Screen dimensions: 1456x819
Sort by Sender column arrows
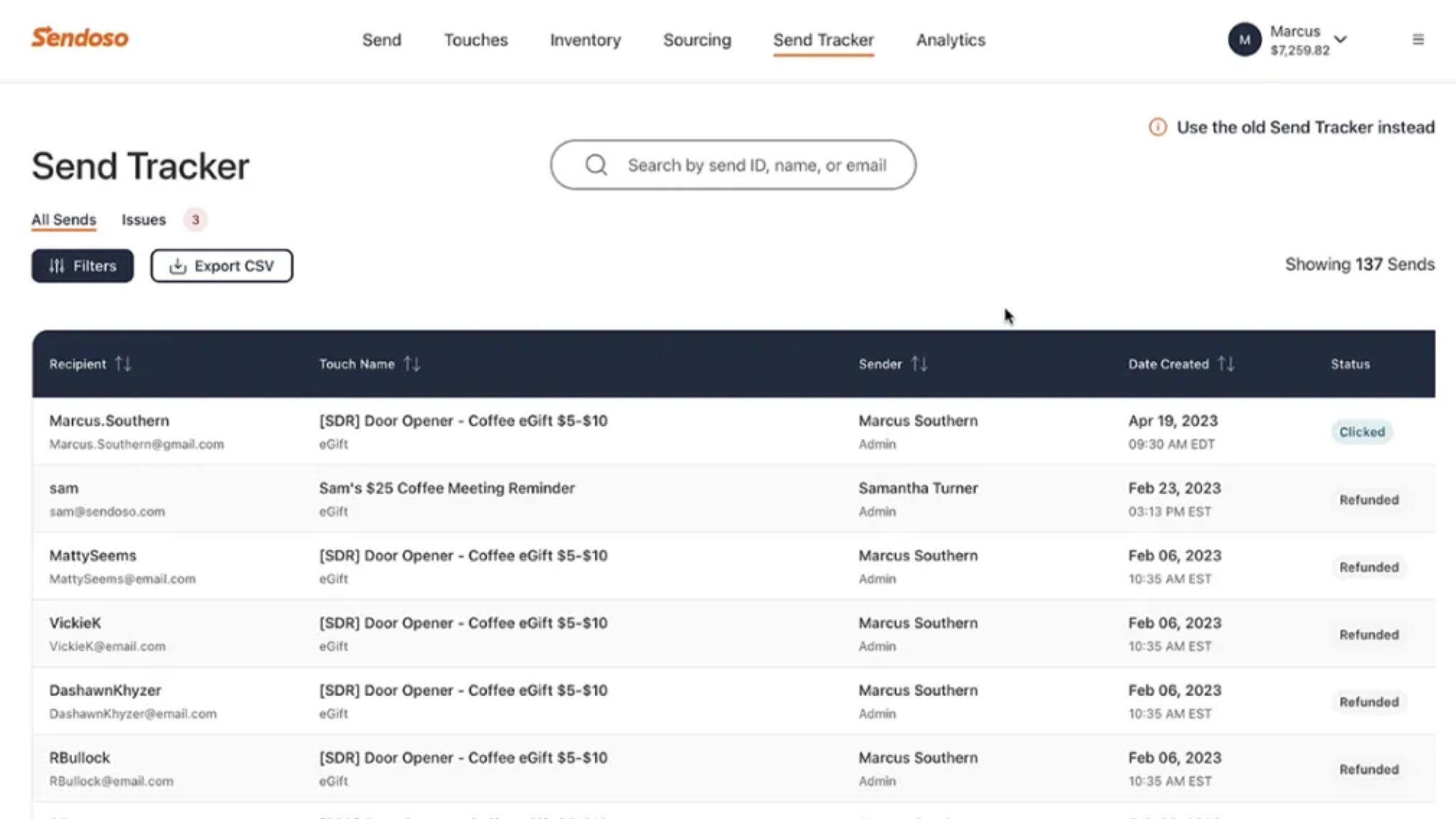[x=919, y=364]
